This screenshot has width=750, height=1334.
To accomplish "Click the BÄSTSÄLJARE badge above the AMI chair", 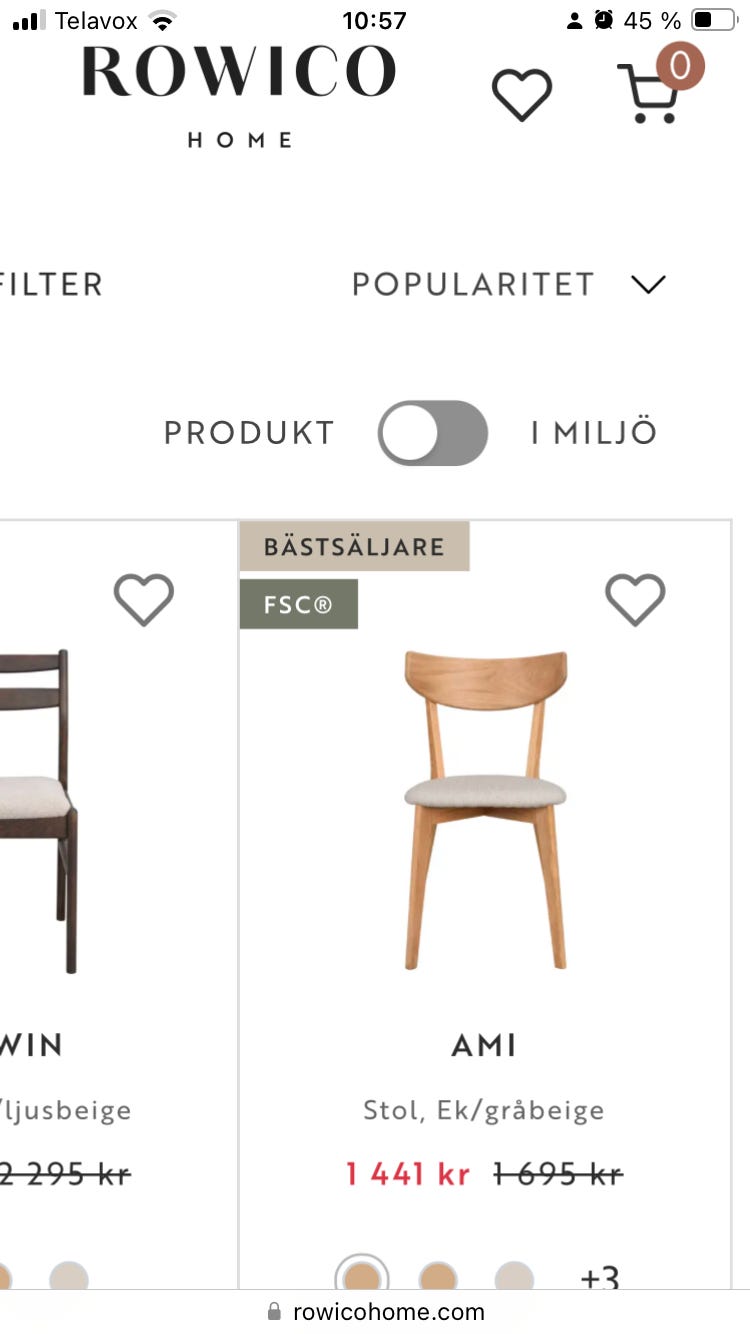I will [x=355, y=547].
